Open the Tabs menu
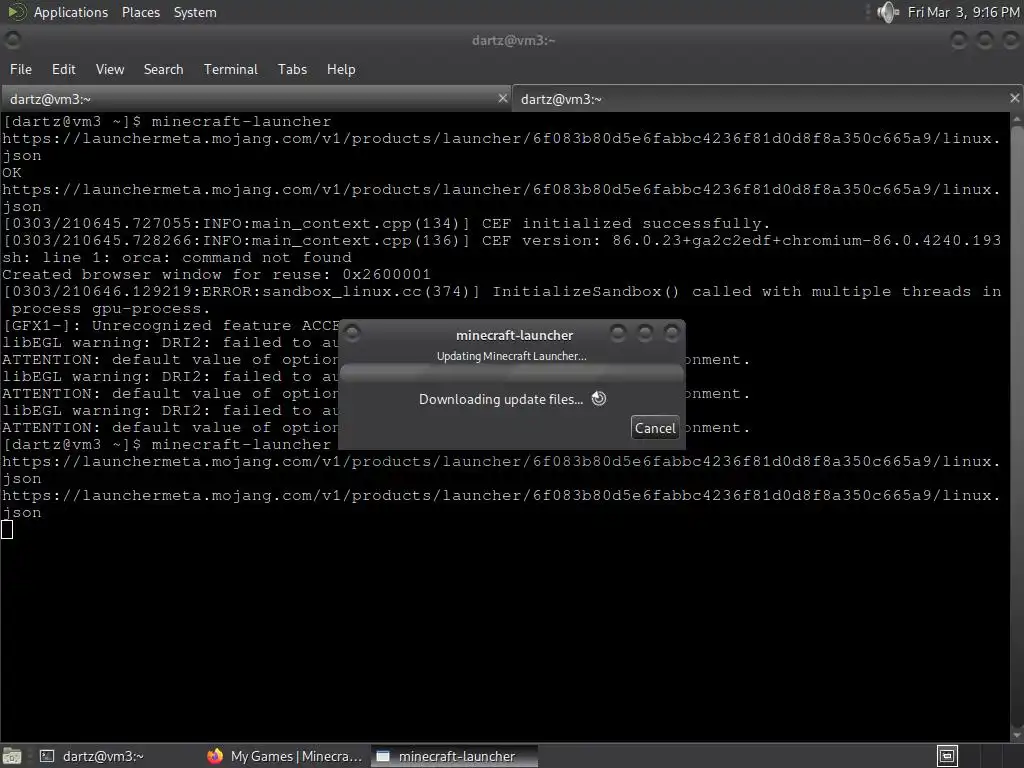Image resolution: width=1024 pixels, height=768 pixels. pos(292,69)
